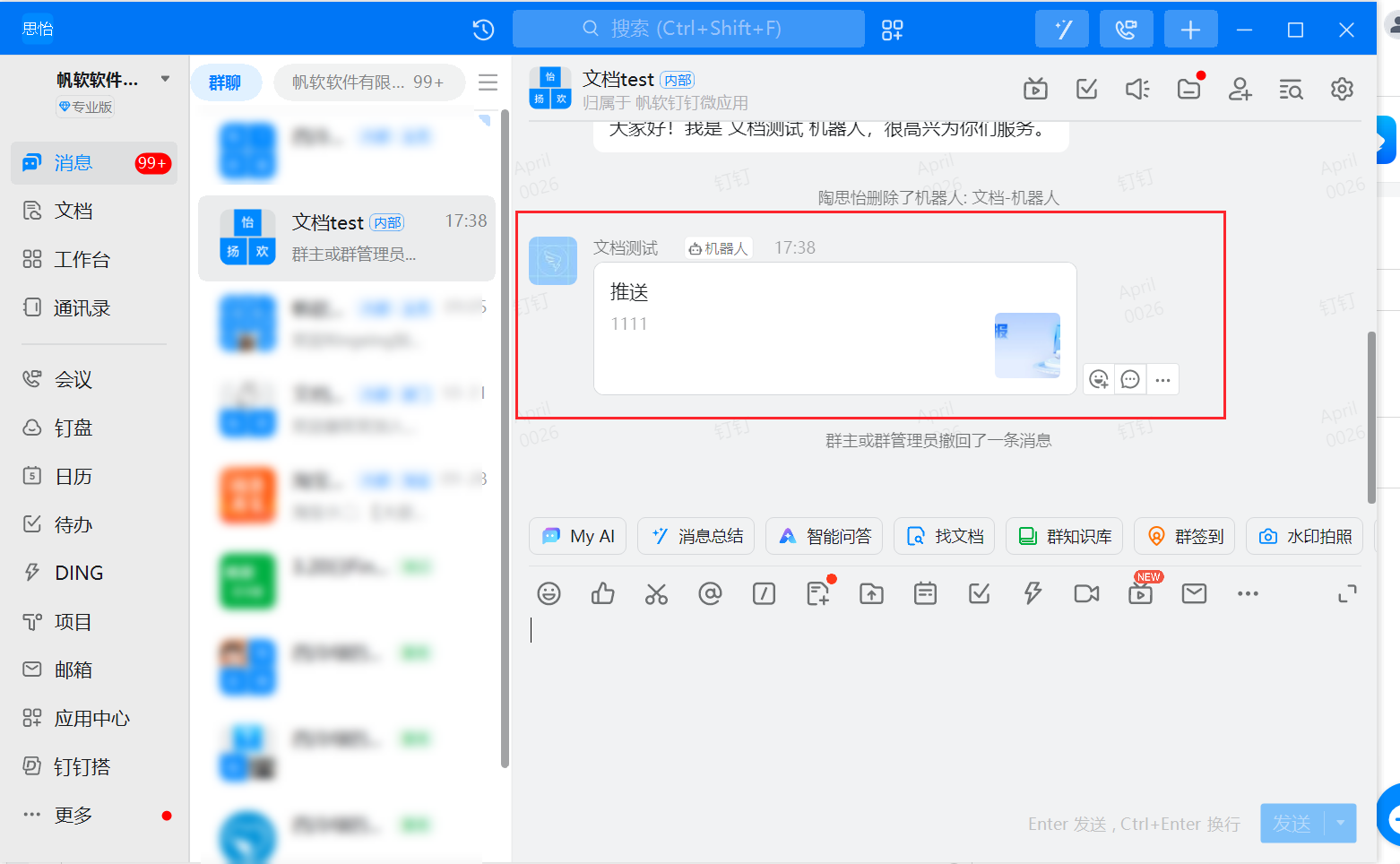Open 钉钉搭 in the sidebar
The width and height of the screenshot is (1400, 864).
[x=94, y=767]
